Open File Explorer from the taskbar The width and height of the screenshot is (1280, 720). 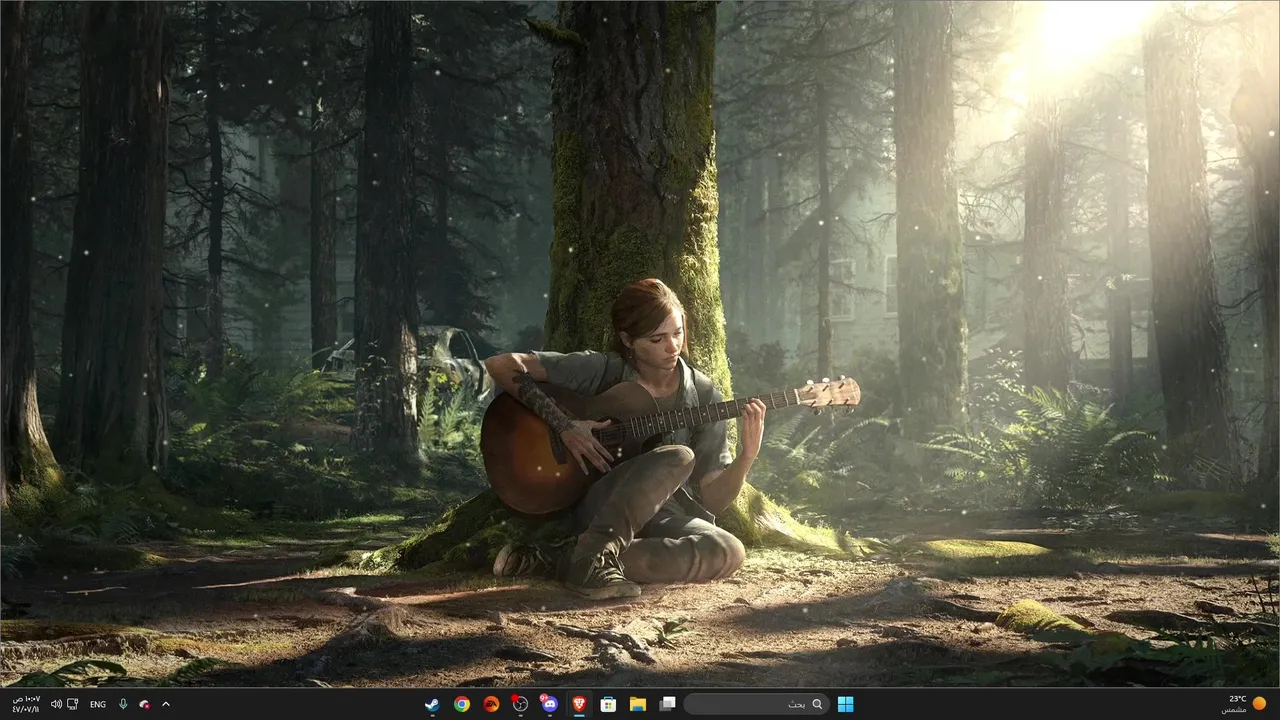click(637, 704)
